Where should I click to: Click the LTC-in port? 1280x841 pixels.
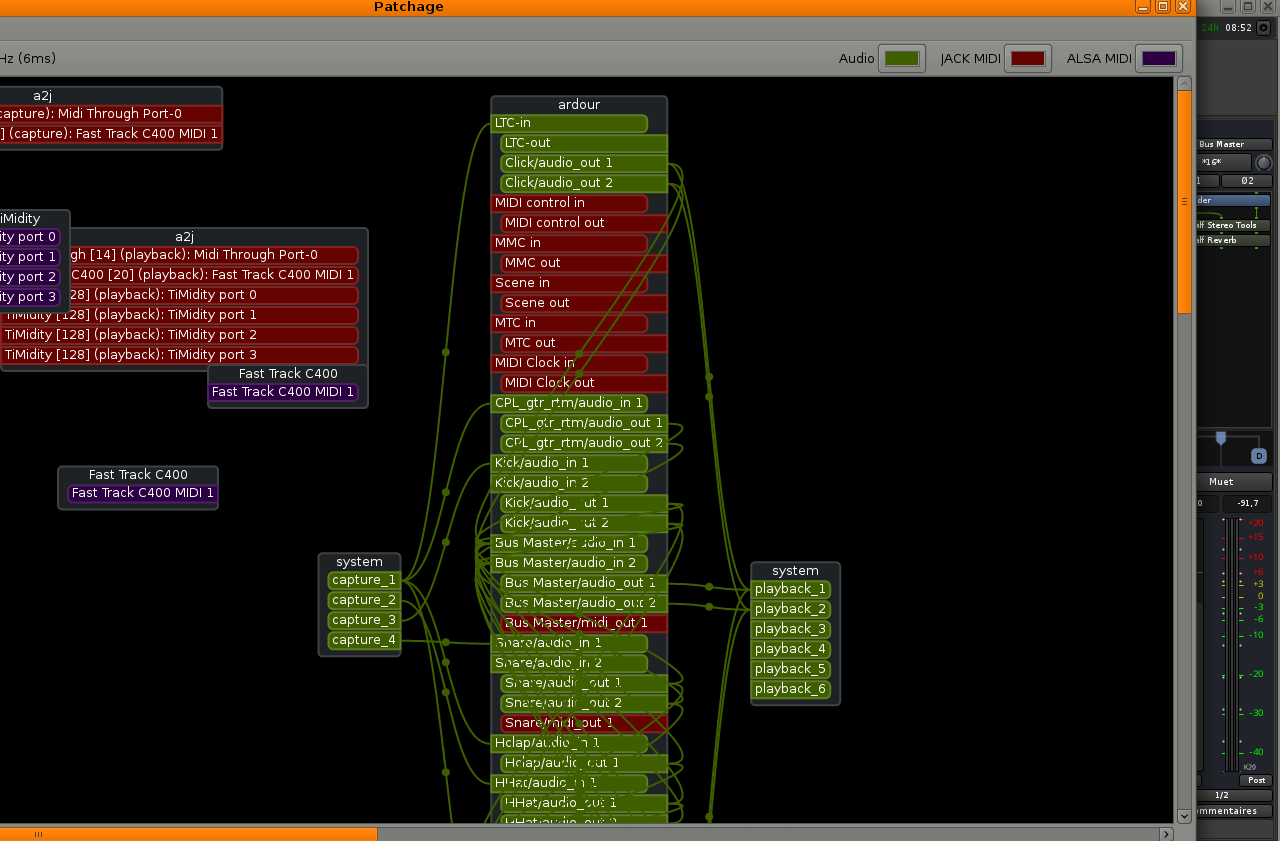coord(569,123)
